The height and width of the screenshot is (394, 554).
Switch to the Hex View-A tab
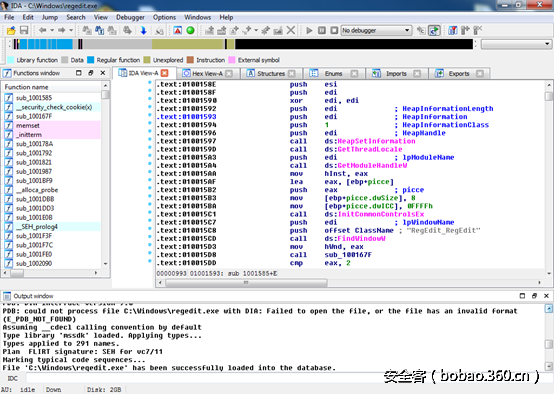tap(207, 73)
